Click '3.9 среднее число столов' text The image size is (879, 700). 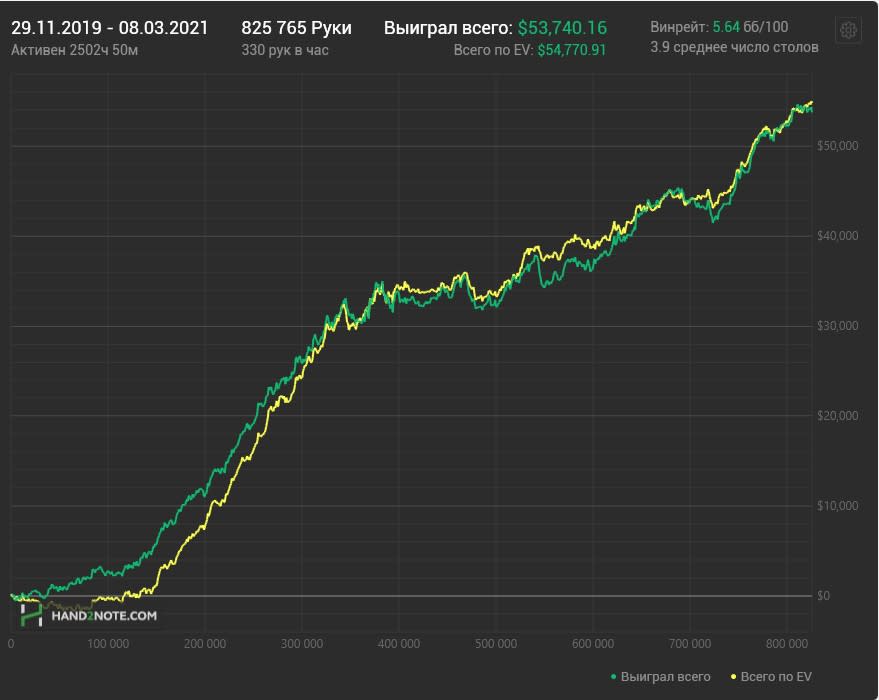[734, 47]
